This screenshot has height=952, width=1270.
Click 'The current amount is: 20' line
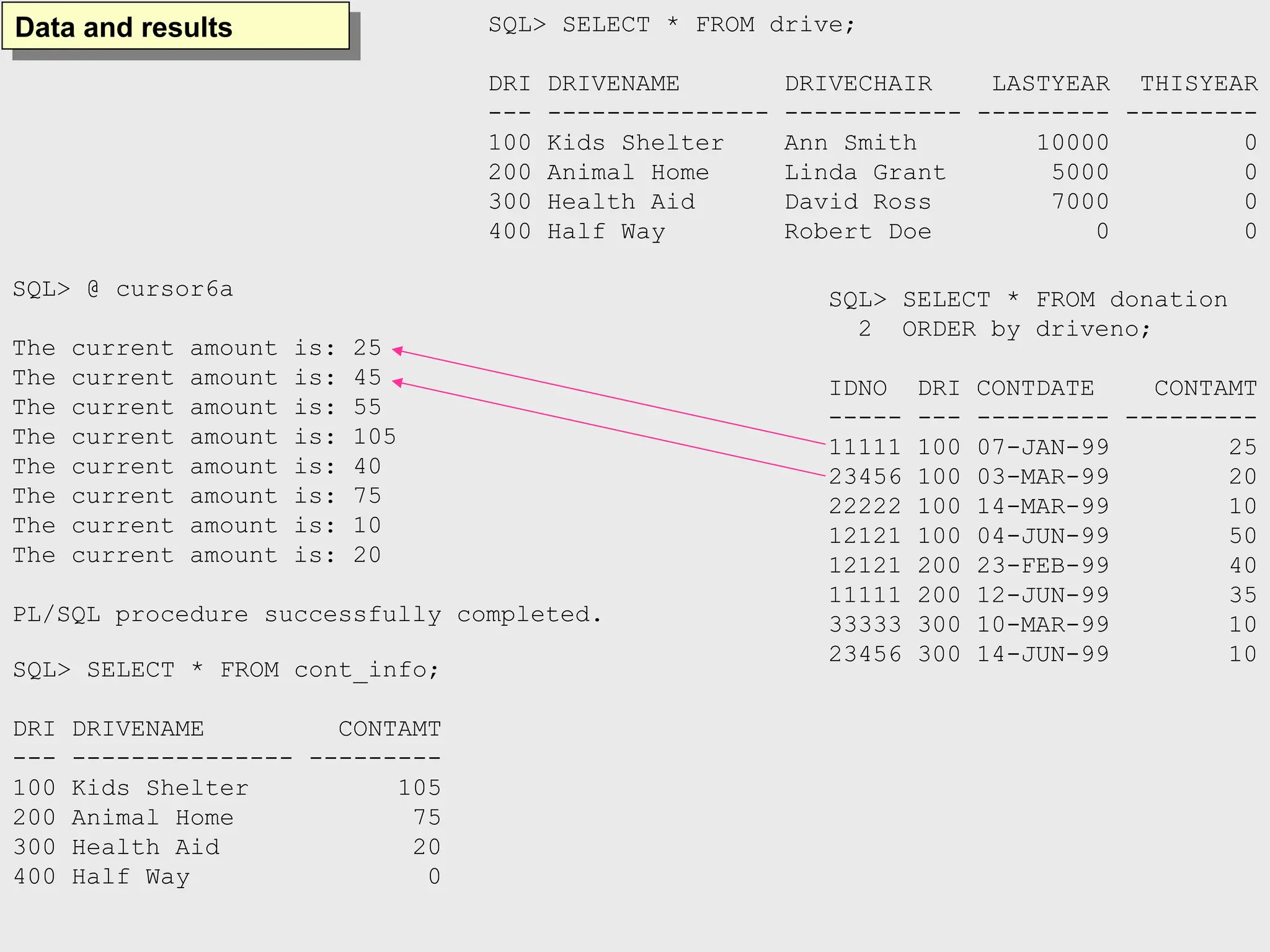point(197,555)
